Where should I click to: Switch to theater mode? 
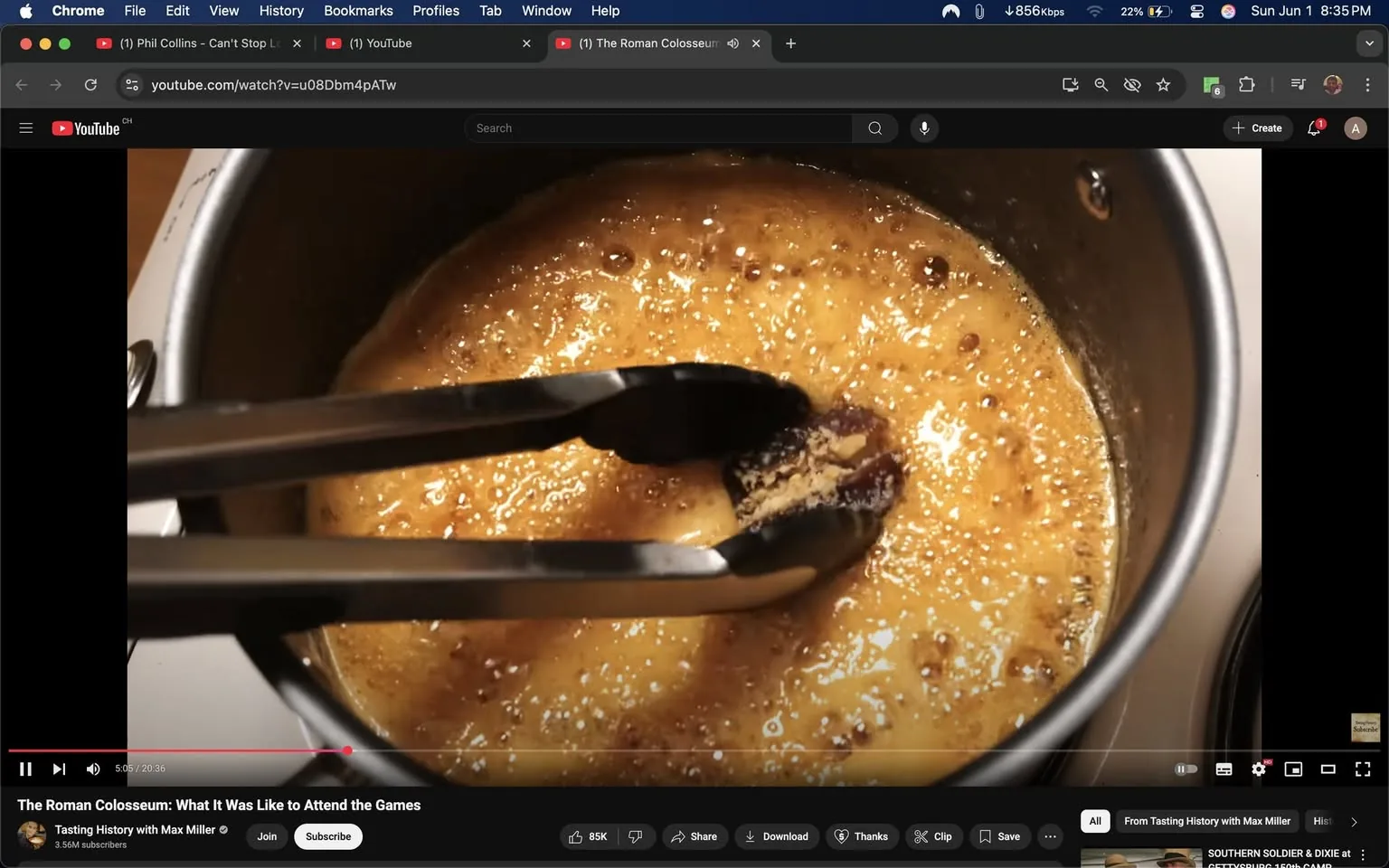tap(1327, 769)
